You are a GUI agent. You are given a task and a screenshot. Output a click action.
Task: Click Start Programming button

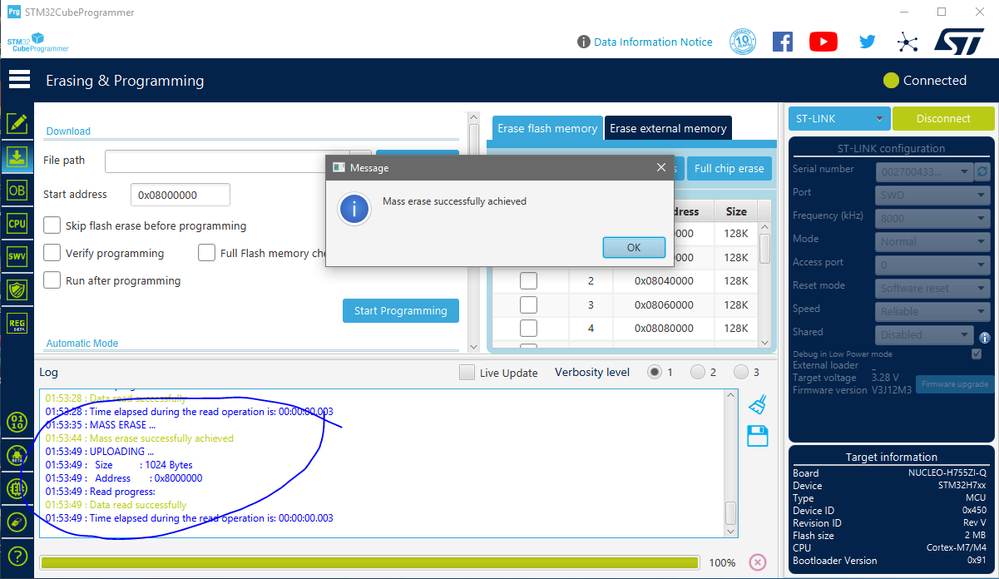pyautogui.click(x=401, y=311)
